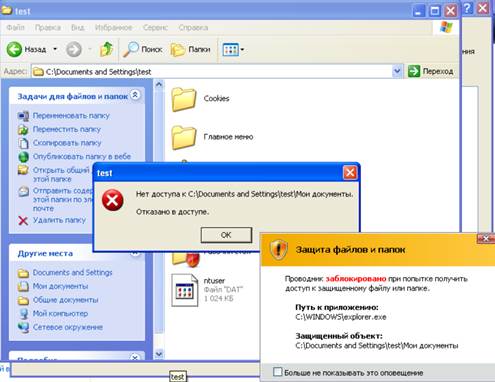The image size is (495, 382).
Task: Open the Правка menu
Action: (x=48, y=27)
